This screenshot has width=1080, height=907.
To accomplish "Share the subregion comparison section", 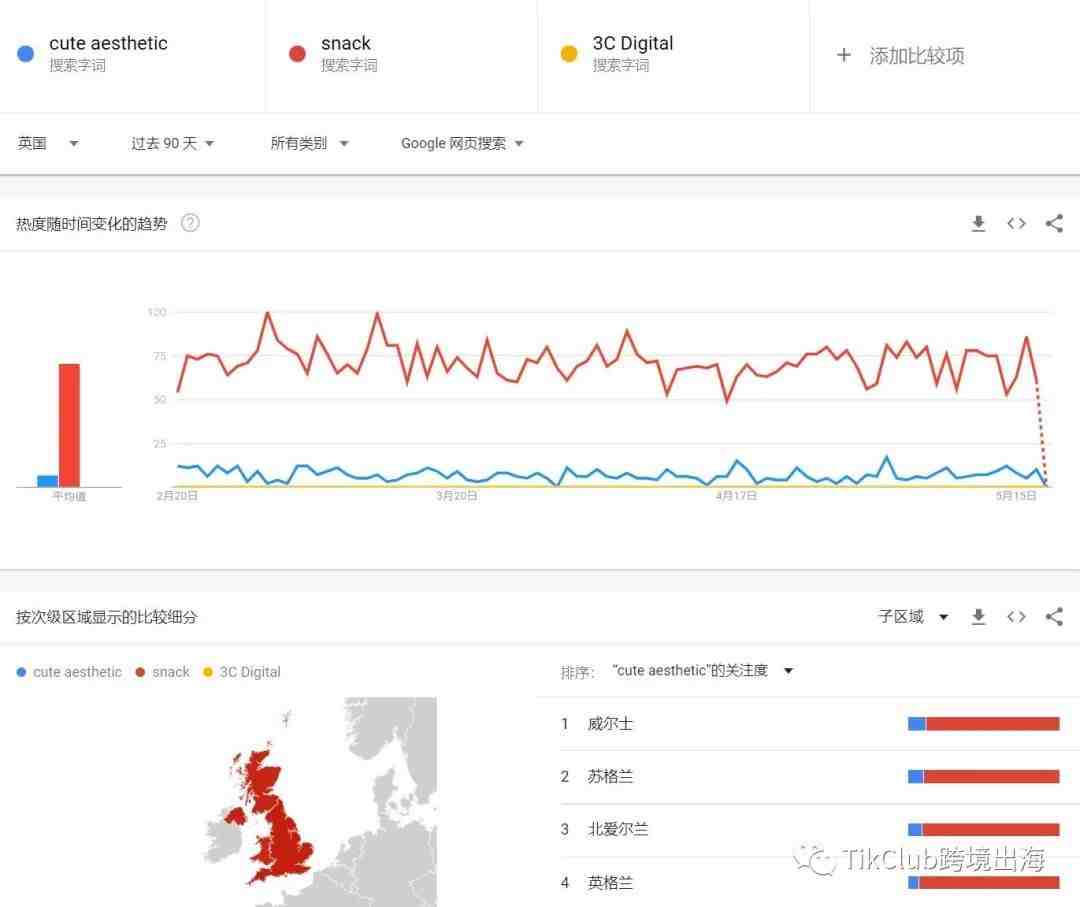I will [x=1054, y=616].
